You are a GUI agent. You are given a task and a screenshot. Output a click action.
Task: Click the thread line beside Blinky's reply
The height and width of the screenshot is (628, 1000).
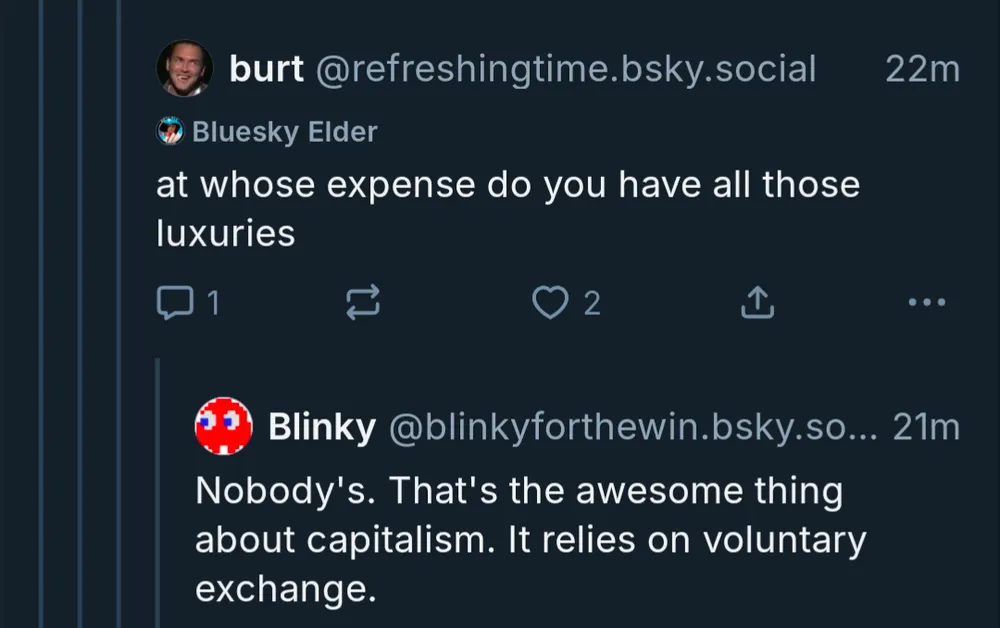[x=158, y=490]
